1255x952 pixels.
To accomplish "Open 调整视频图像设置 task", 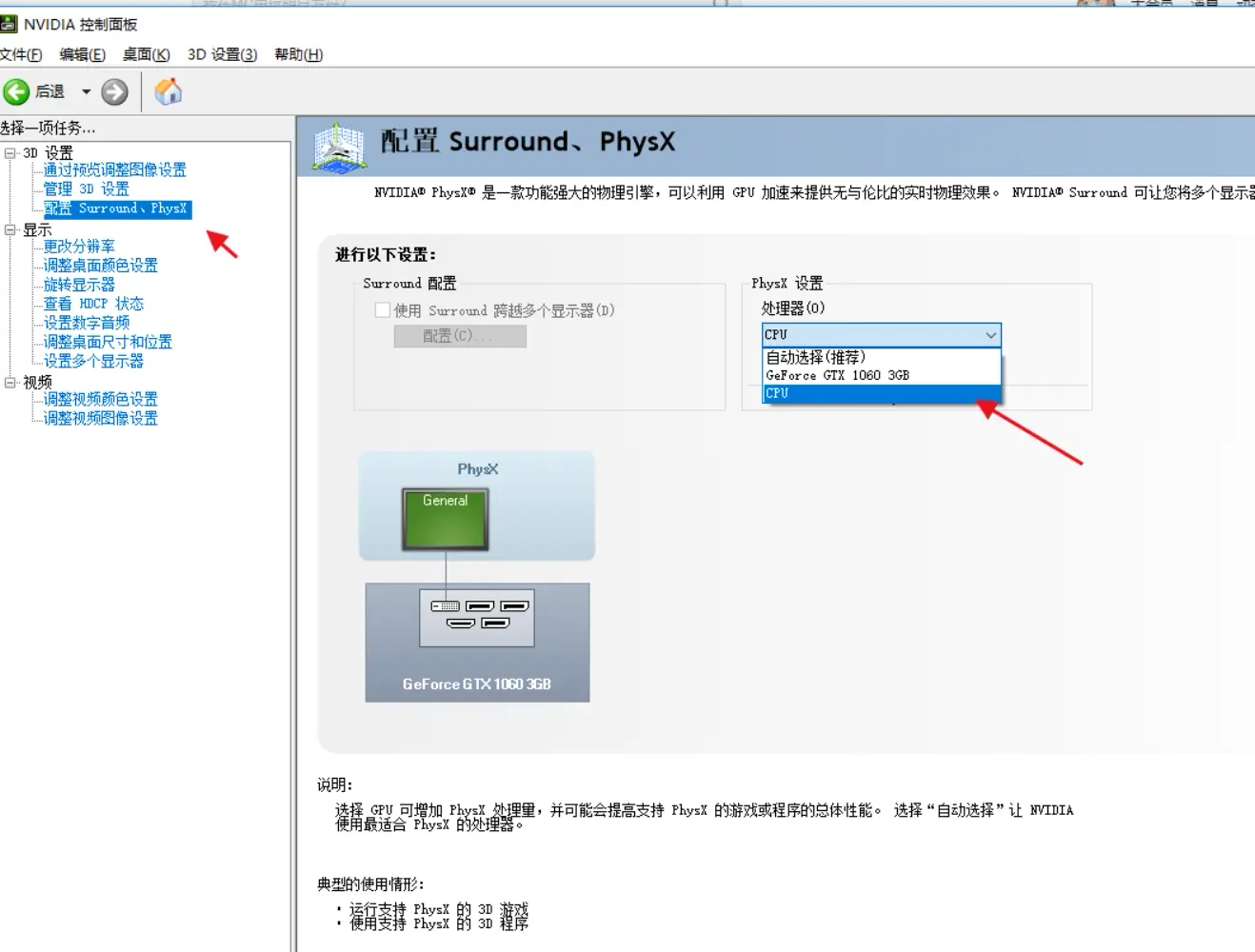I will (101, 418).
